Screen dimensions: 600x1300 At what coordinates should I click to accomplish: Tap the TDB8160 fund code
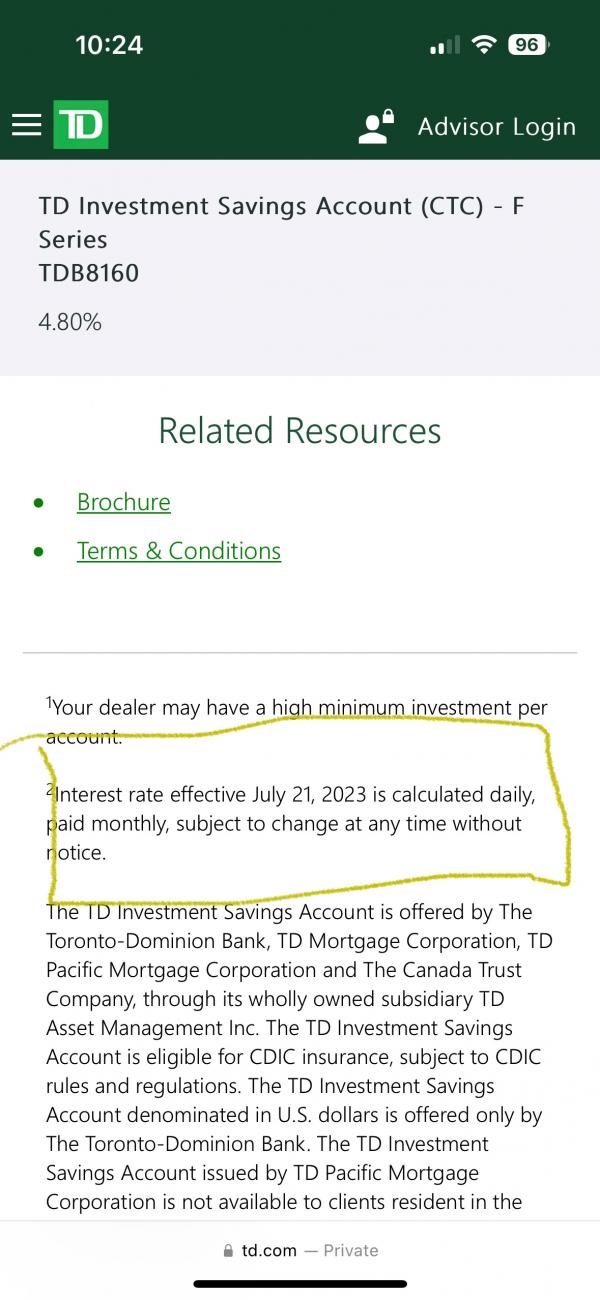[88, 272]
